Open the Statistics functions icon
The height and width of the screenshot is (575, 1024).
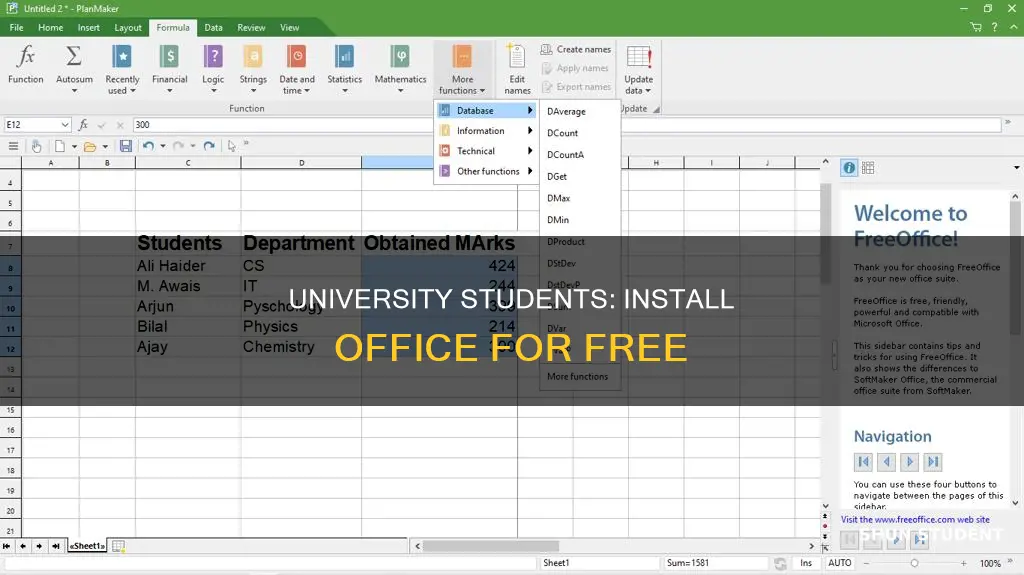point(344,57)
